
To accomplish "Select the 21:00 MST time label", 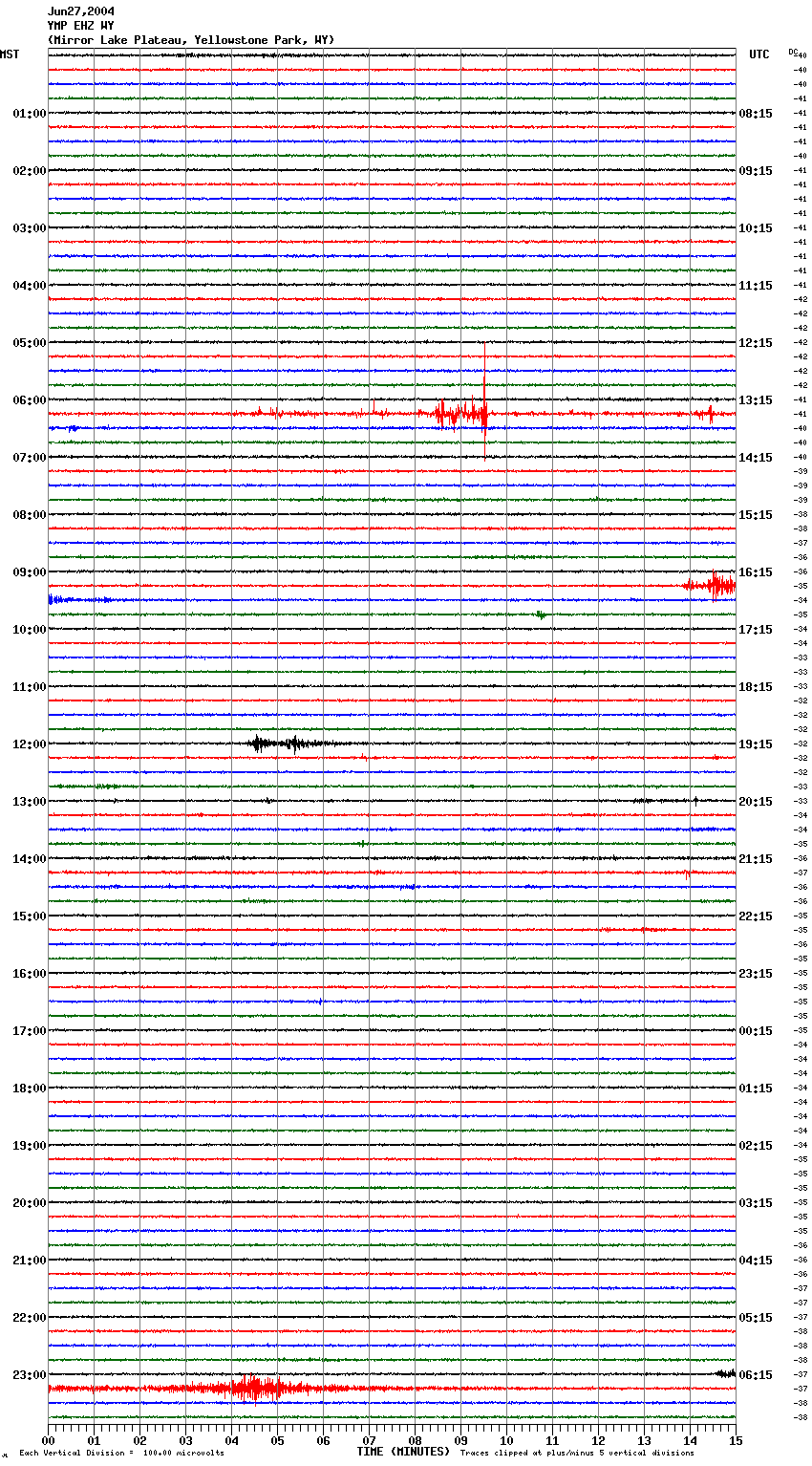I will click(30, 1261).
